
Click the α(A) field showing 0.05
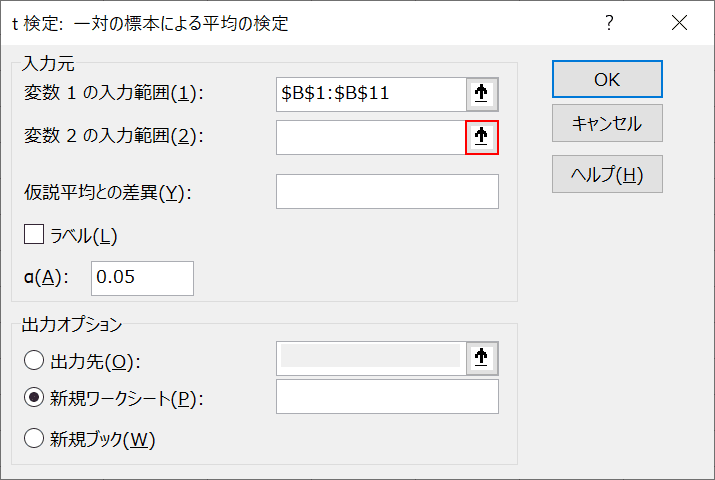pos(142,278)
